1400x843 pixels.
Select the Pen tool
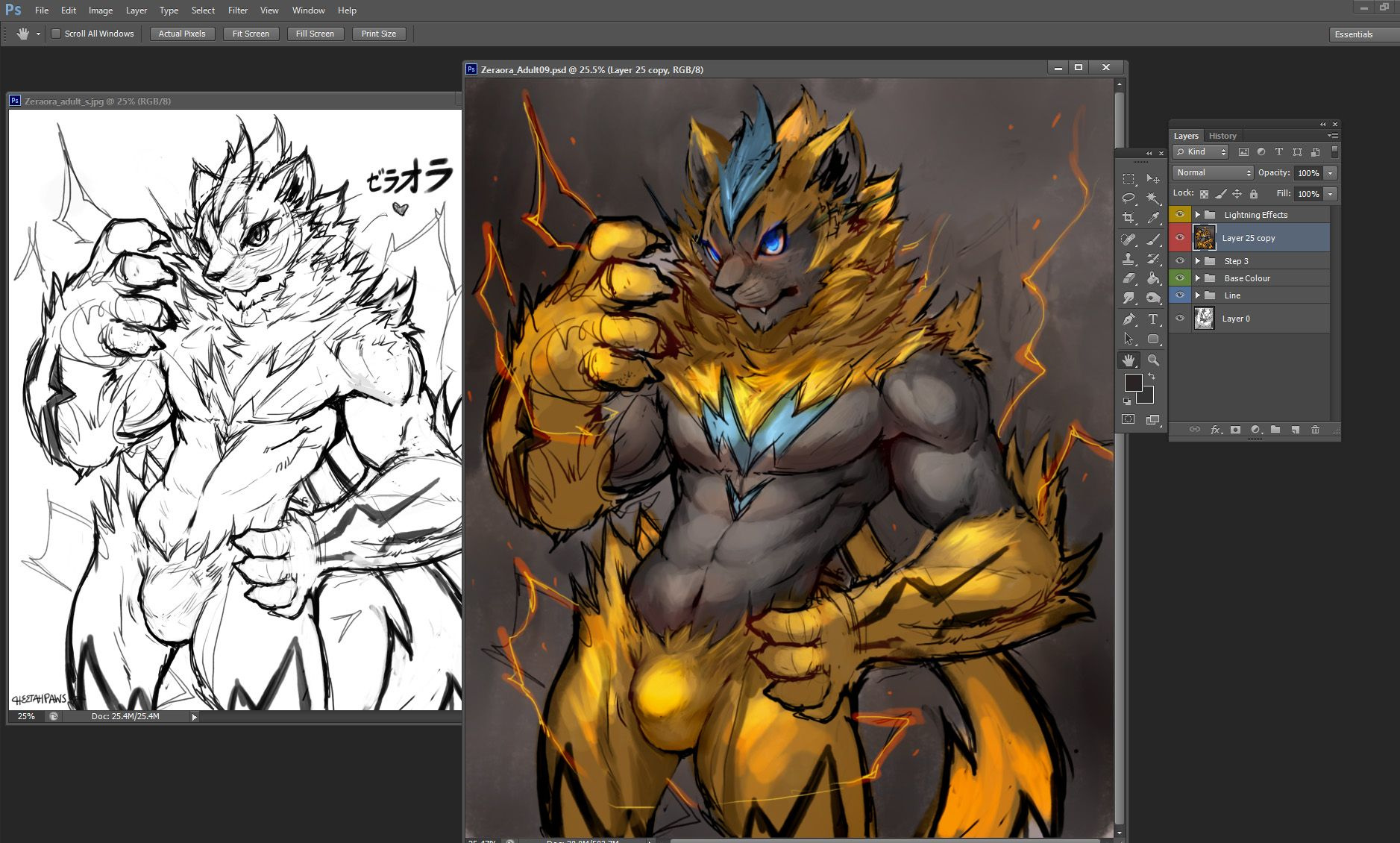click(x=1129, y=319)
